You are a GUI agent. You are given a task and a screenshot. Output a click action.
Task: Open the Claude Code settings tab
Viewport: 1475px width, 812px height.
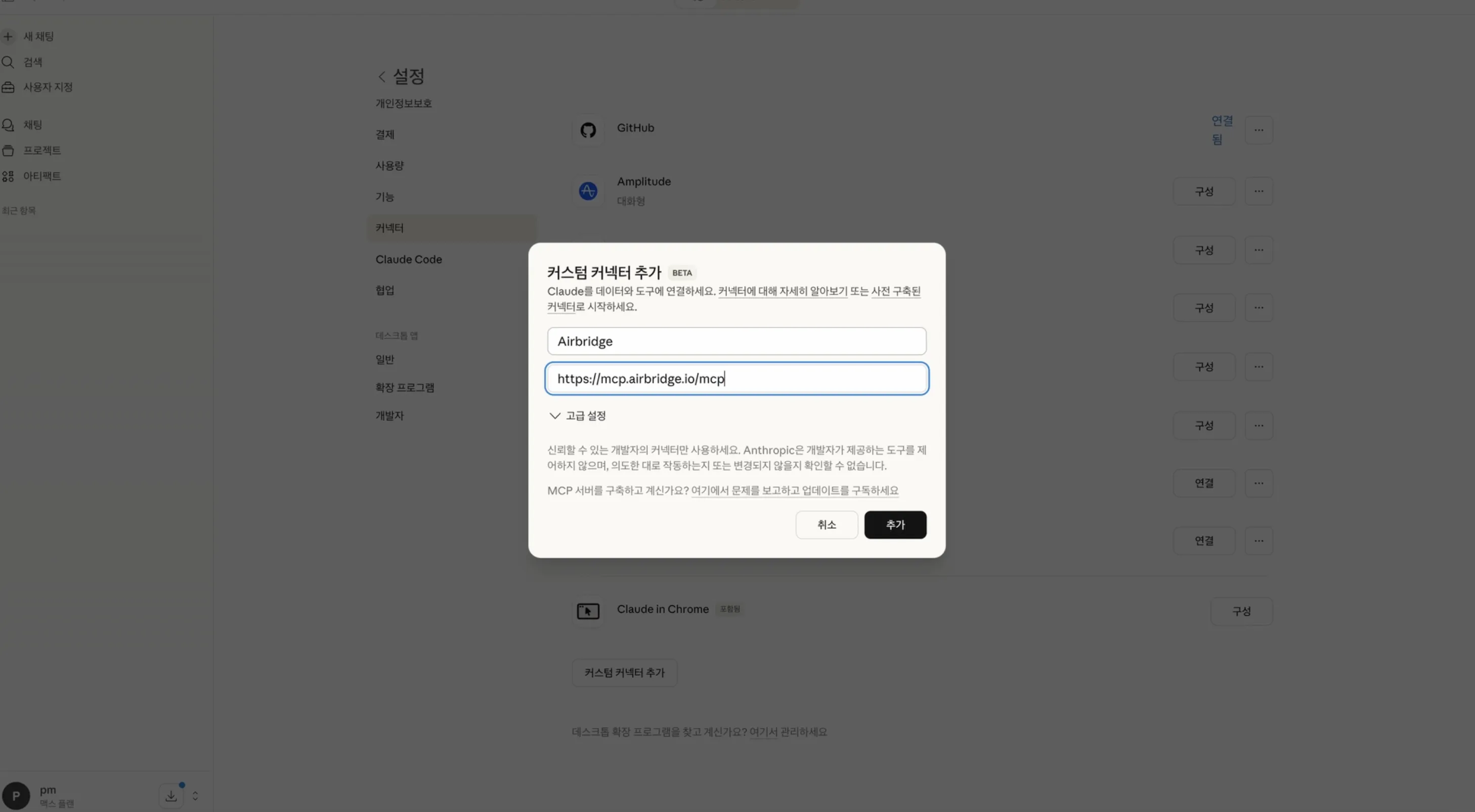pyautogui.click(x=409, y=259)
